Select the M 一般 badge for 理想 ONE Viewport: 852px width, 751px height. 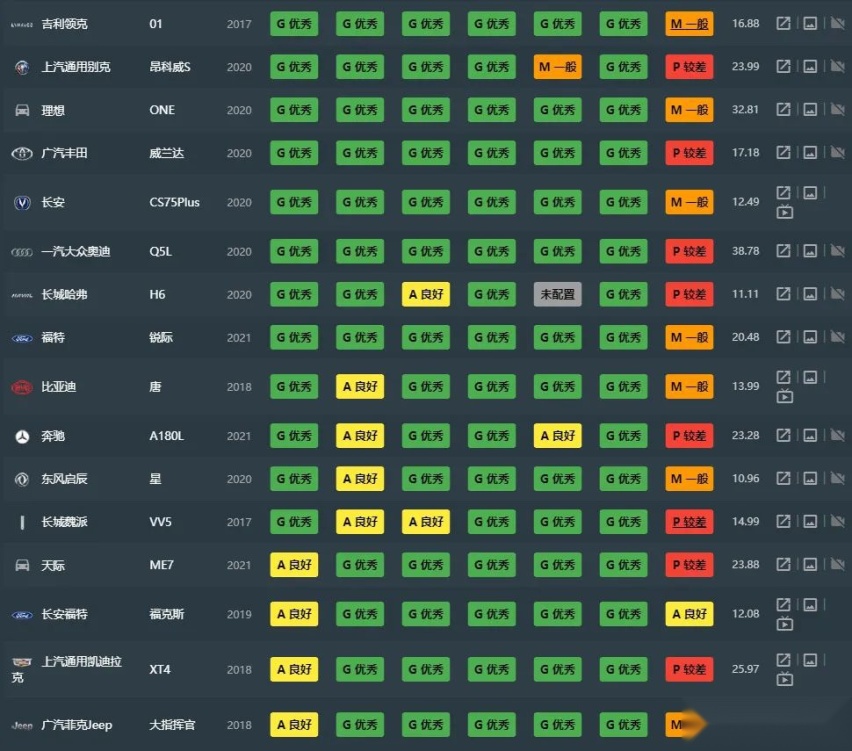(689, 110)
